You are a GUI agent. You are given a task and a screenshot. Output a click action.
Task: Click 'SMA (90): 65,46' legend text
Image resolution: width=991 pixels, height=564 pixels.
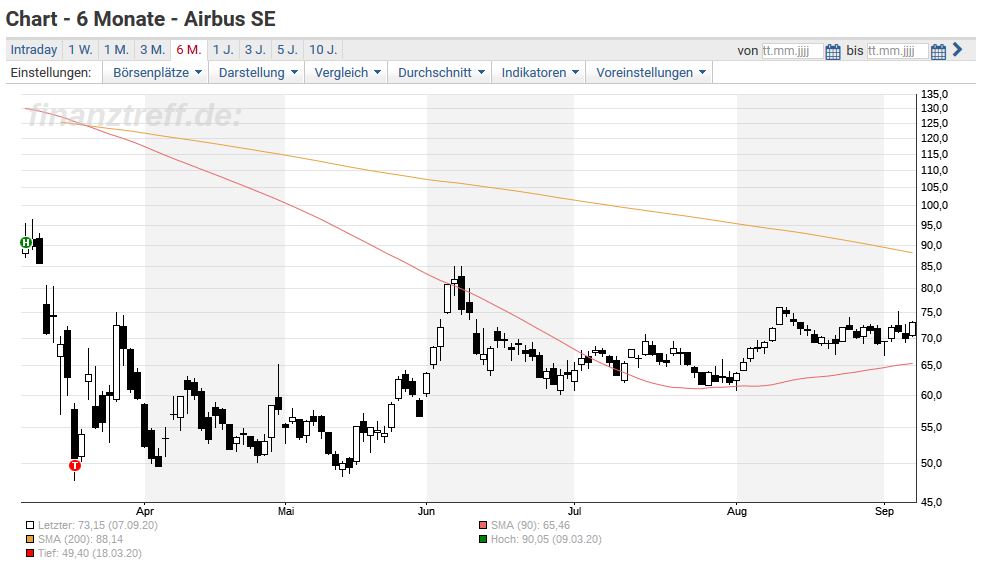coord(530,525)
